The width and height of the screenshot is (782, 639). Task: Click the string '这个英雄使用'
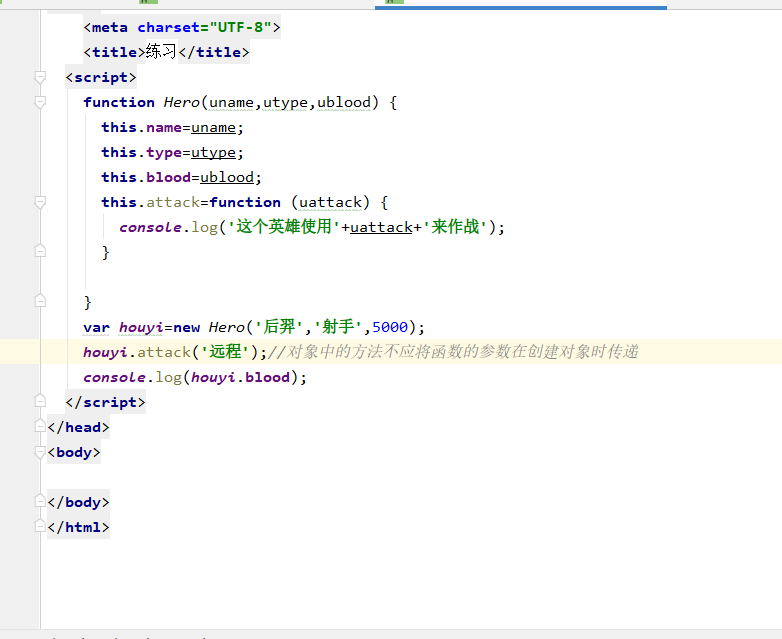click(284, 227)
